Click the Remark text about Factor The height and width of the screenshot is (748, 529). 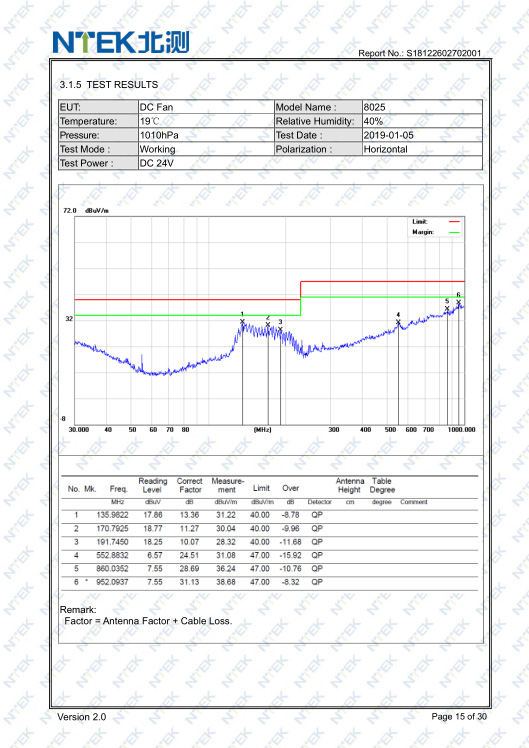[148, 621]
